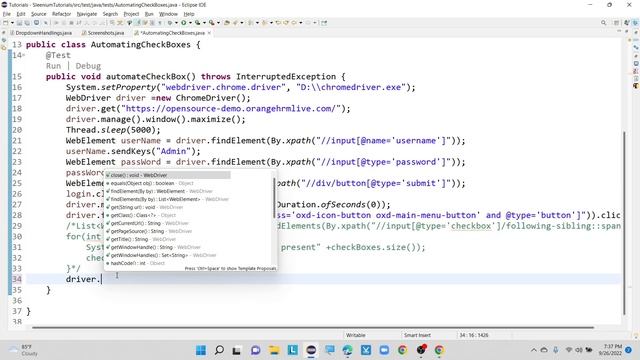Click the Run code lens link above line 15
The image size is (640, 360).
(53, 66)
